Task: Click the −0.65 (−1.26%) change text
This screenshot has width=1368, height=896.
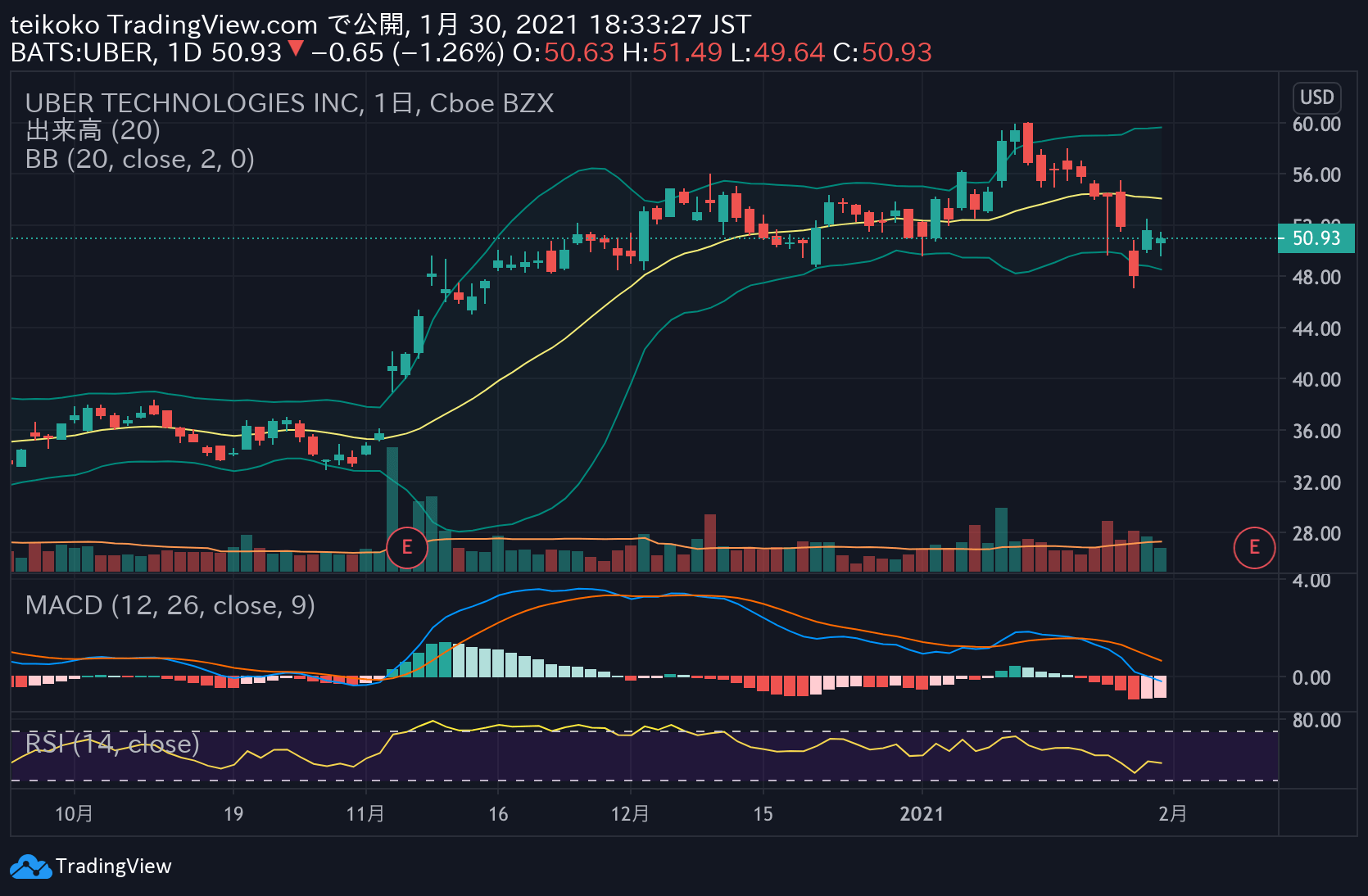Action: point(408,52)
